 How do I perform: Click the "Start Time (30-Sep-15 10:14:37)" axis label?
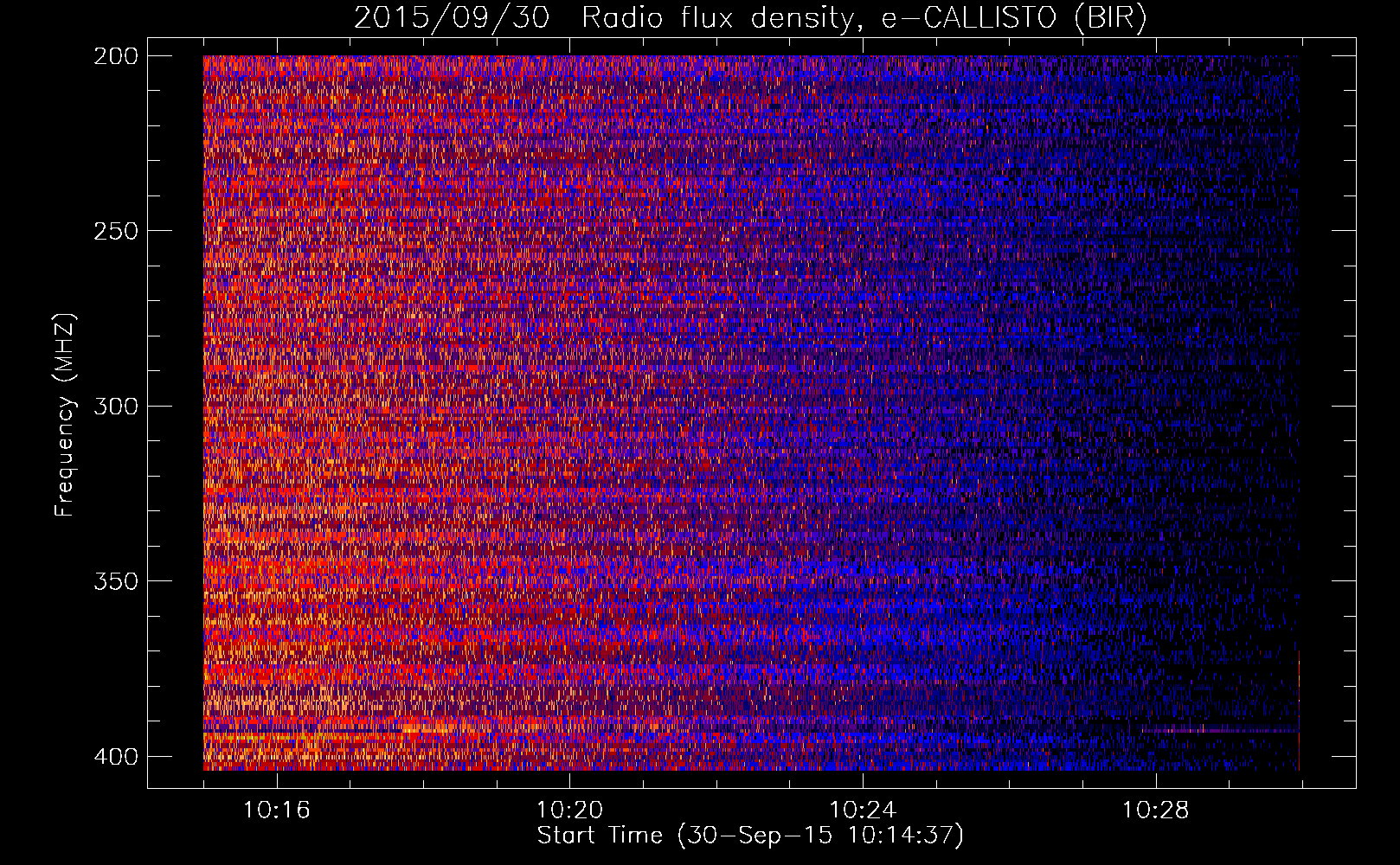coord(750,836)
